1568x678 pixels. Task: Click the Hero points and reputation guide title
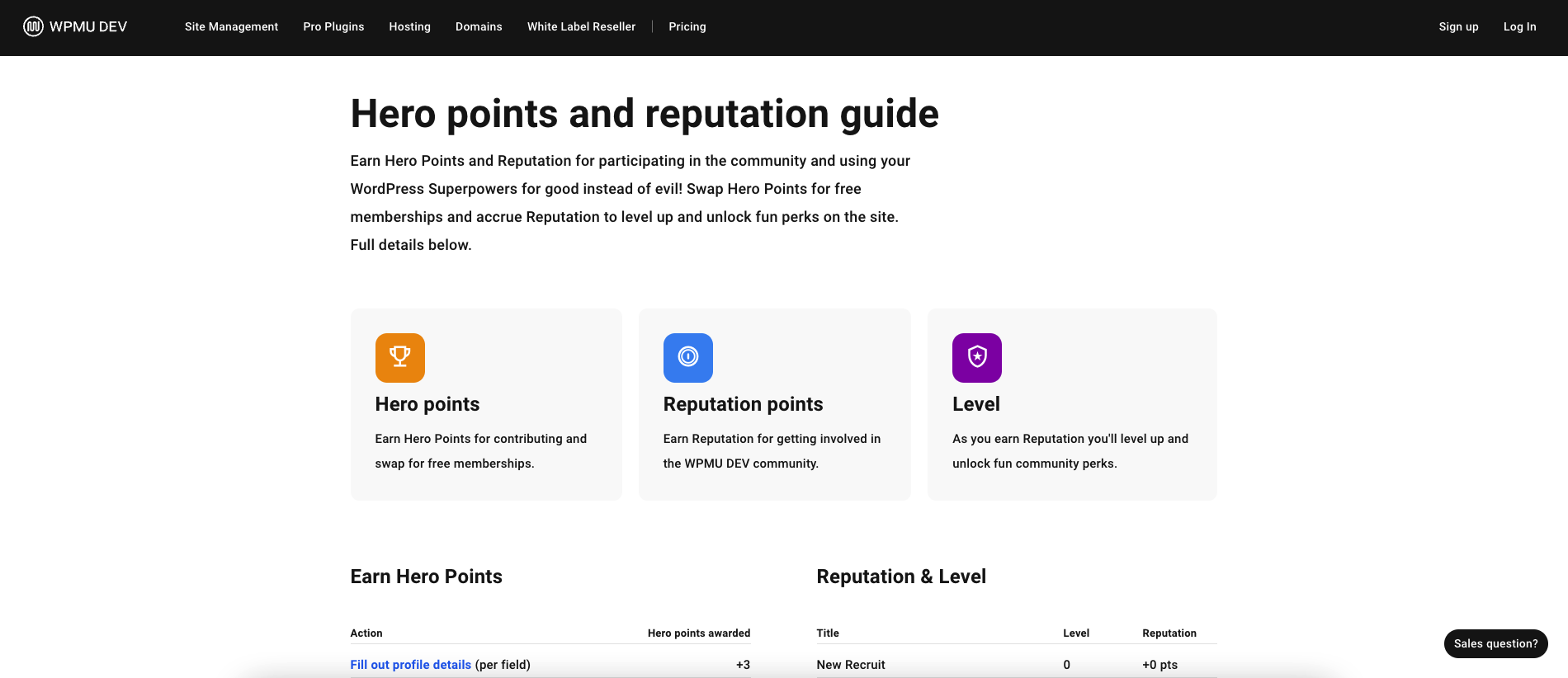pyautogui.click(x=645, y=114)
